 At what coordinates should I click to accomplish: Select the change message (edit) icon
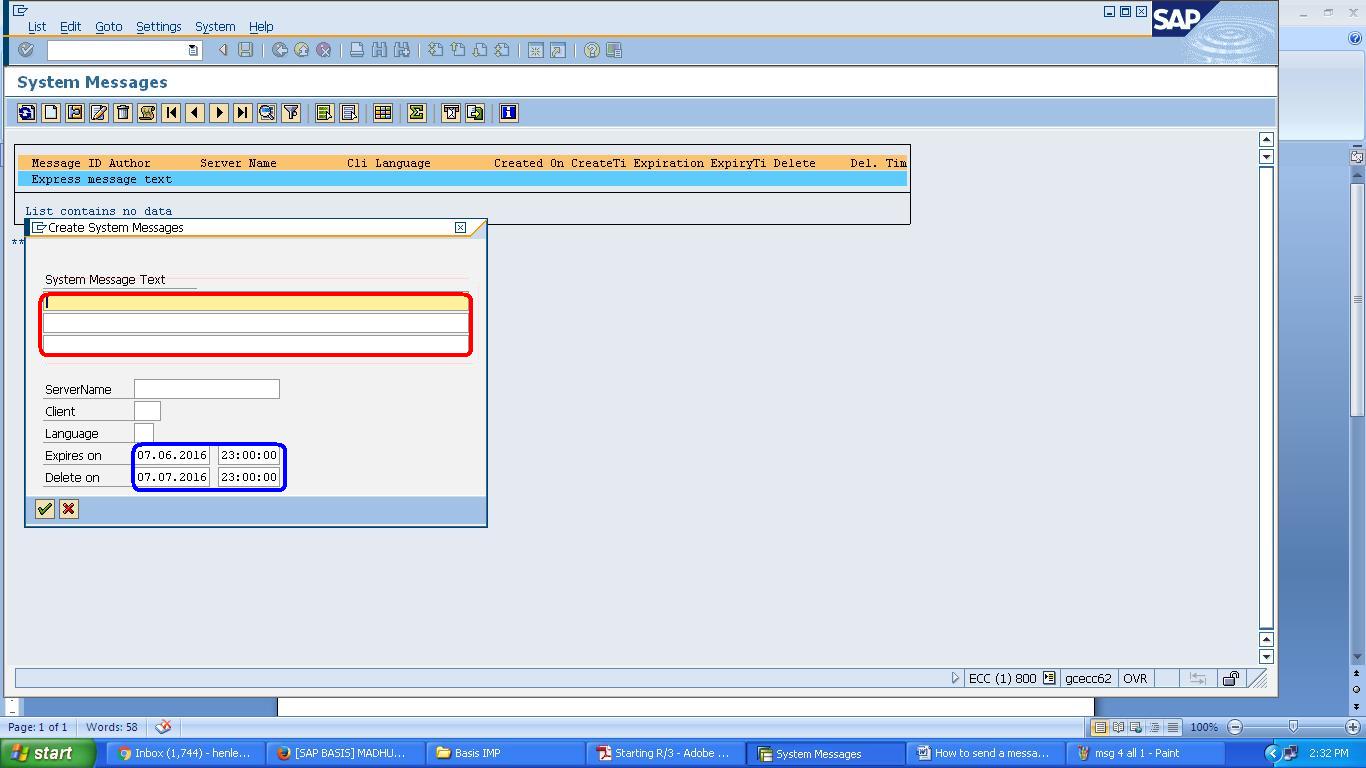tap(98, 112)
